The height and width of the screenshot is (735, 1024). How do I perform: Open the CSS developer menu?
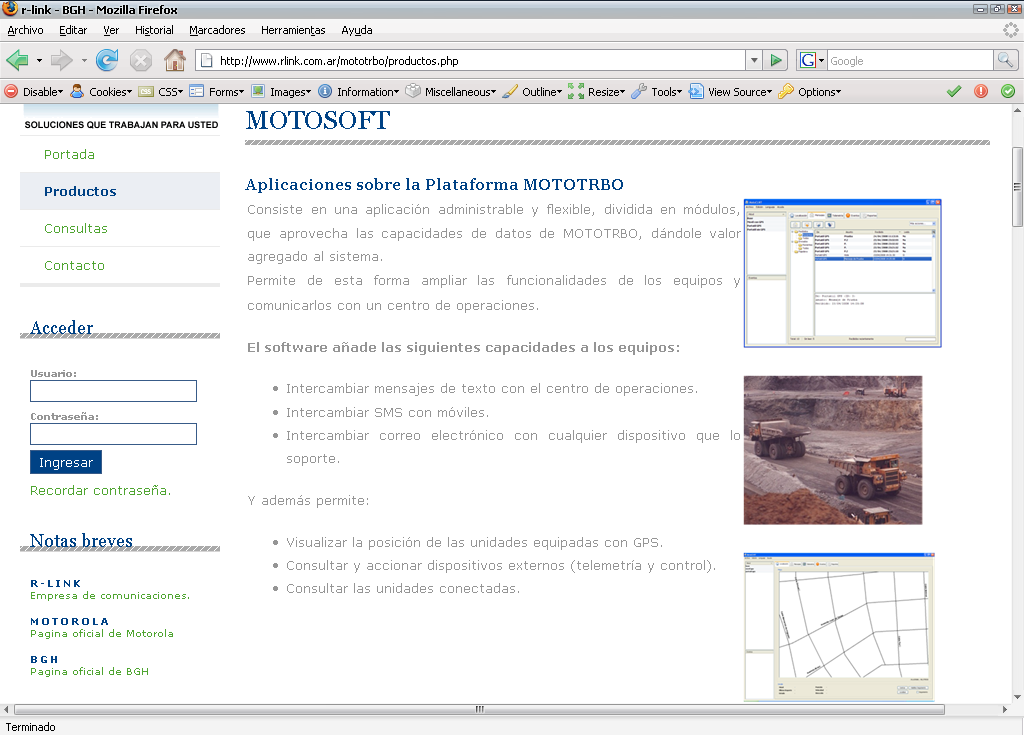161,91
